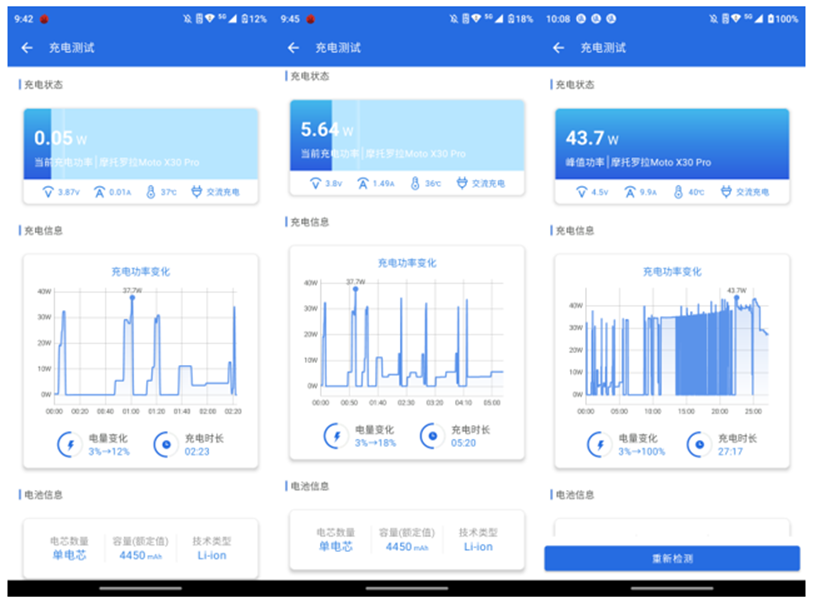
Task: Tap the back arrow on the middle screen
Action: click(x=292, y=47)
